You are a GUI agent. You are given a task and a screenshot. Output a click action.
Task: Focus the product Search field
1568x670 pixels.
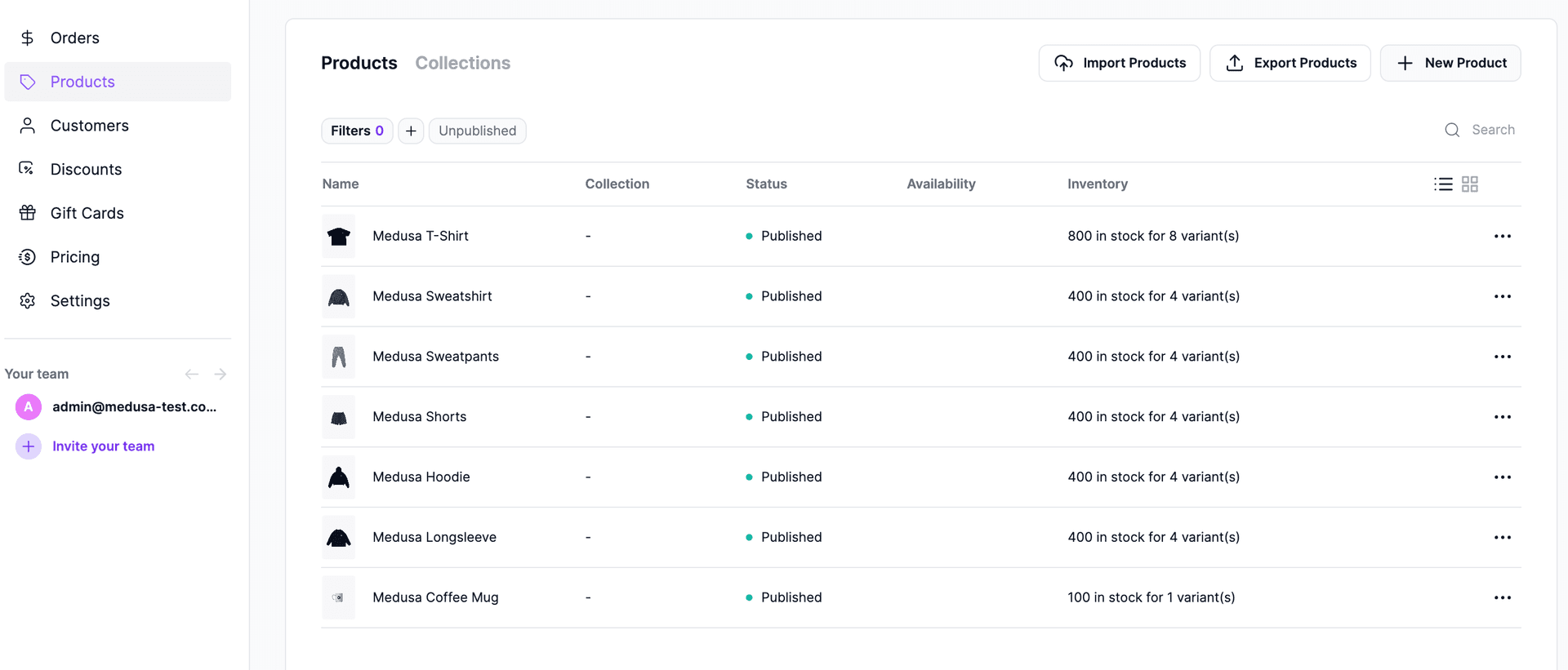coord(1492,131)
